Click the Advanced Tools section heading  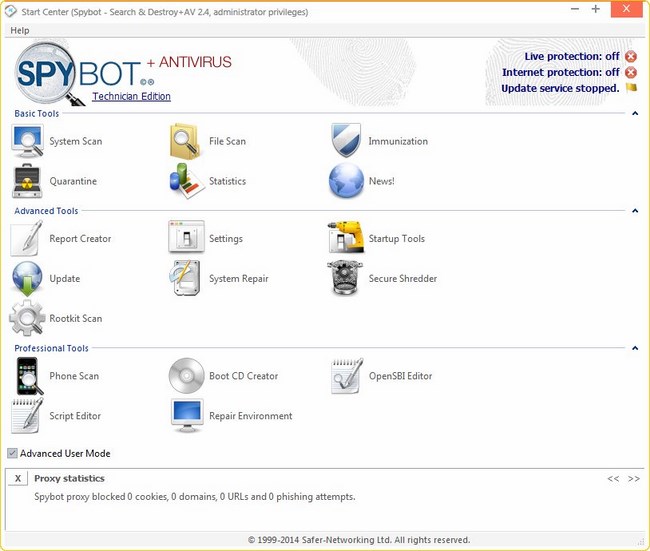pos(46,211)
